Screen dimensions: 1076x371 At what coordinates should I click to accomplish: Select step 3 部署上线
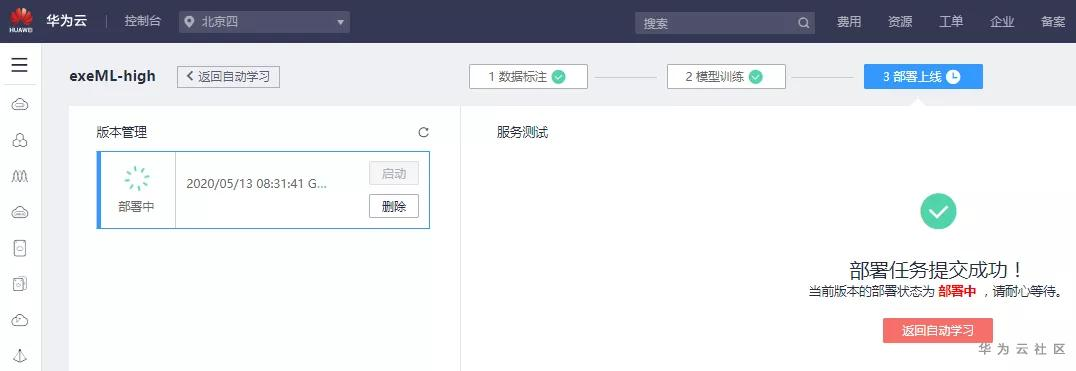923,77
